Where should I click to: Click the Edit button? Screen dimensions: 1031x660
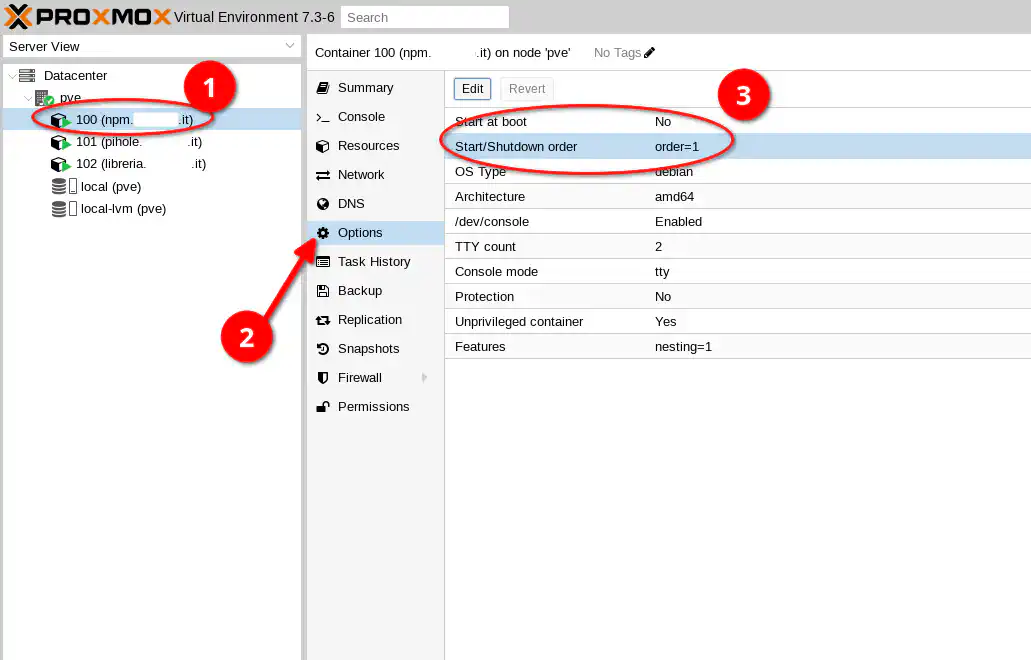tap(472, 89)
